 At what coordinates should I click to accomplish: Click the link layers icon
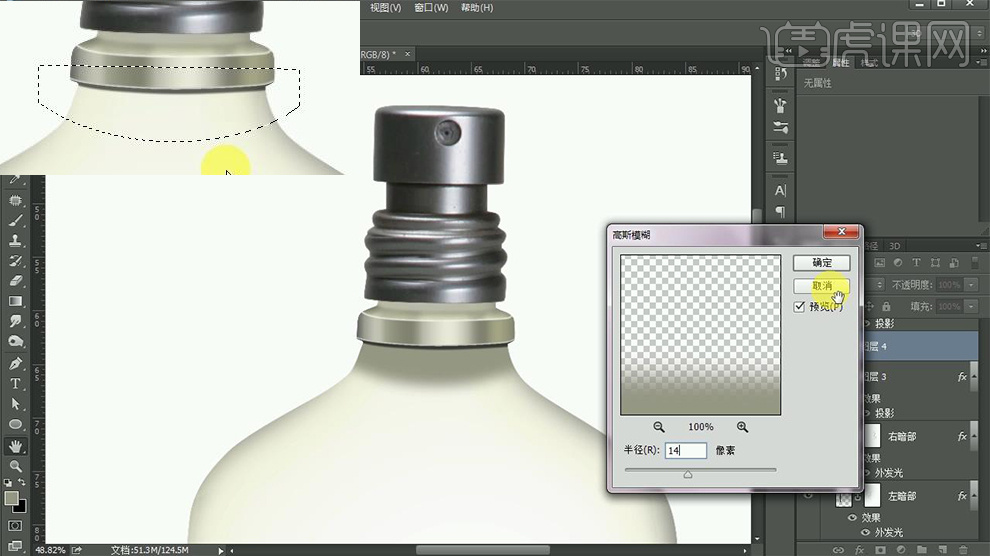(838, 549)
